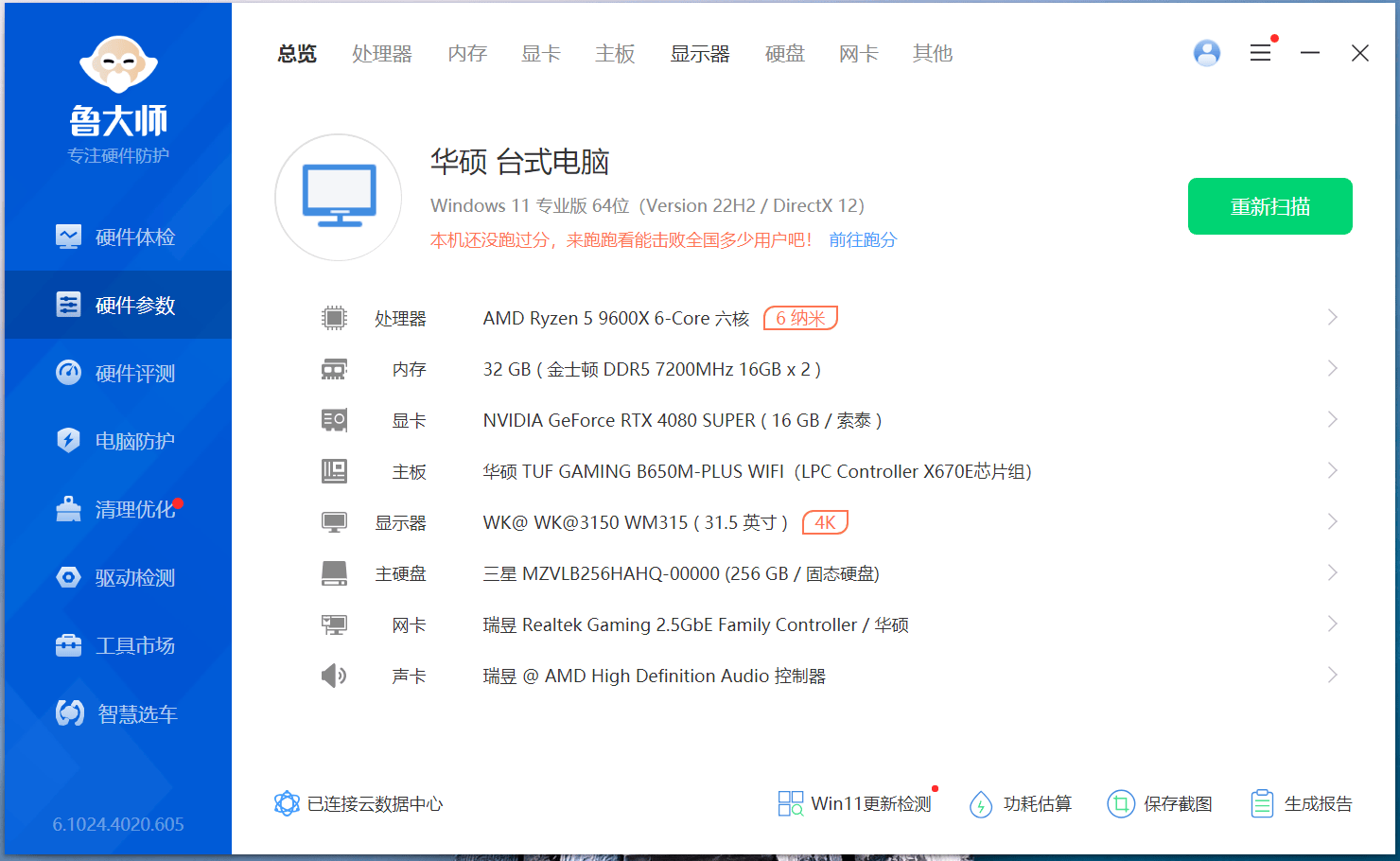This screenshot has height=861, width=1400.
Task: Expand the 主硬盘 row chevron
Action: pos(1332,572)
